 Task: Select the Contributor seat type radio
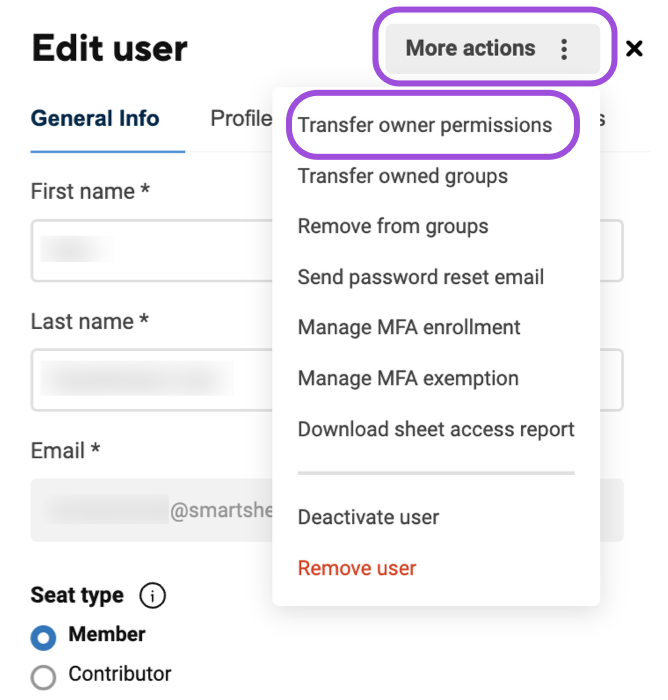43,677
